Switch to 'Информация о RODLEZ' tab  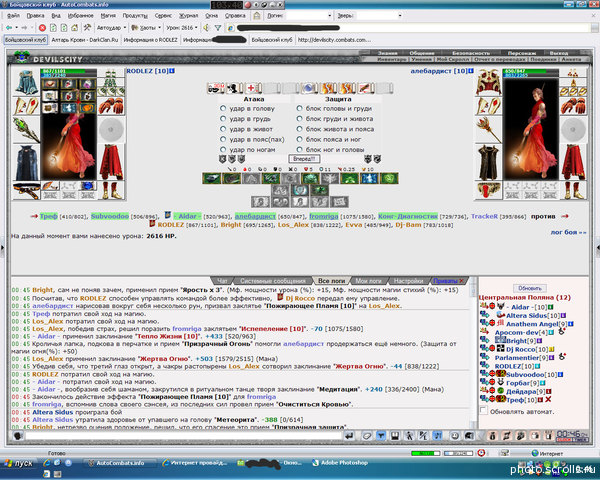150,40
